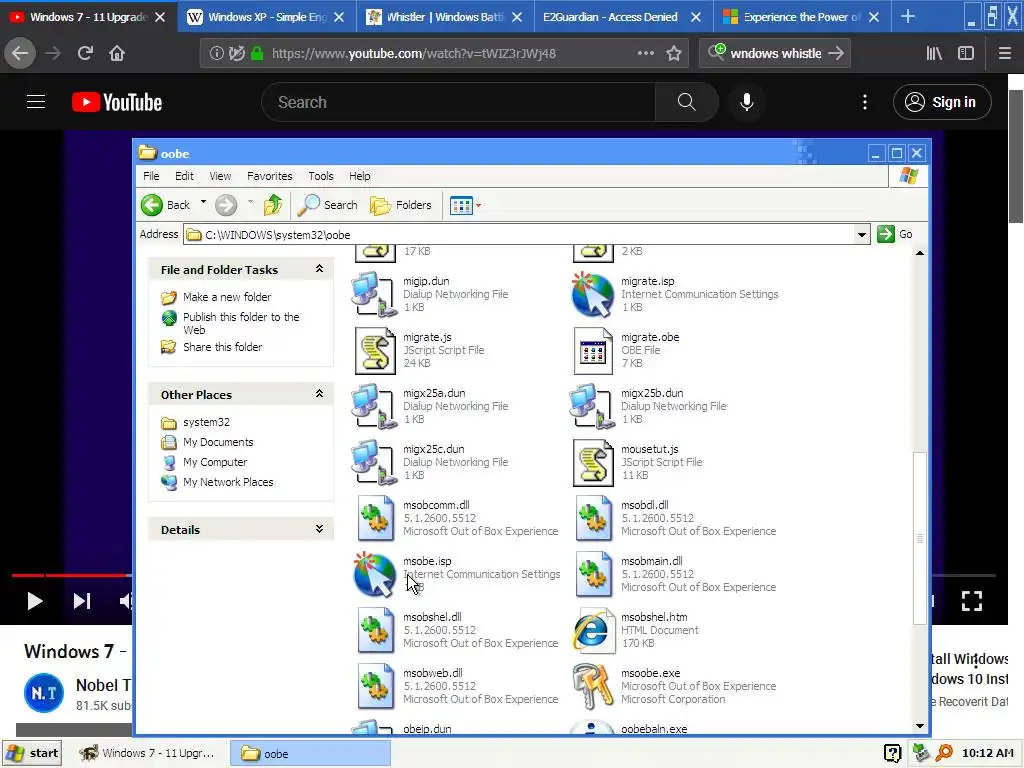This screenshot has width=1024, height=768.
Task: Open Back button history dropdown arrow
Action: (x=203, y=202)
